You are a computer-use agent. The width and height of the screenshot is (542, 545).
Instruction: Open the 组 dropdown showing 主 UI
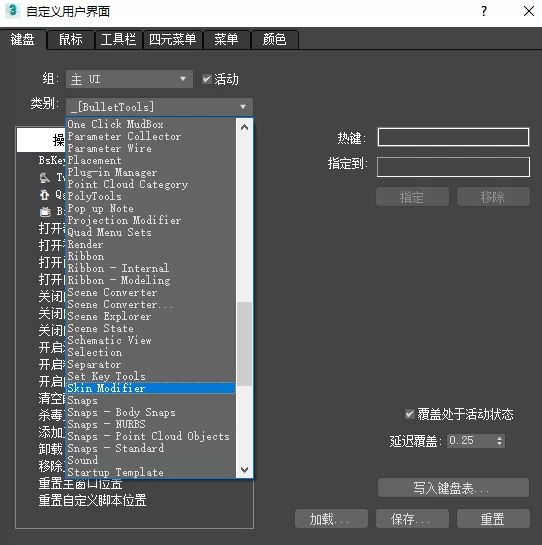pyautogui.click(x=129, y=79)
